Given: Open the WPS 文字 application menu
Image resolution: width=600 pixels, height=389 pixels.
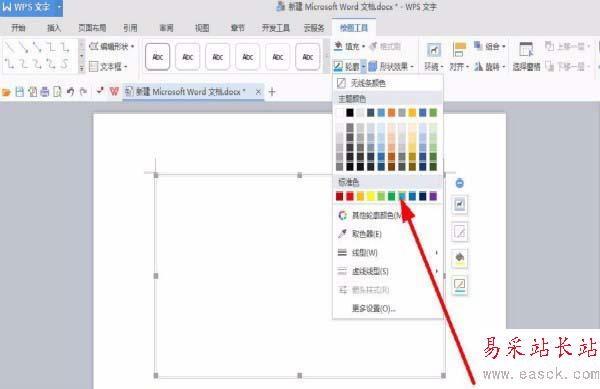Looking at the screenshot, I should 31,7.
